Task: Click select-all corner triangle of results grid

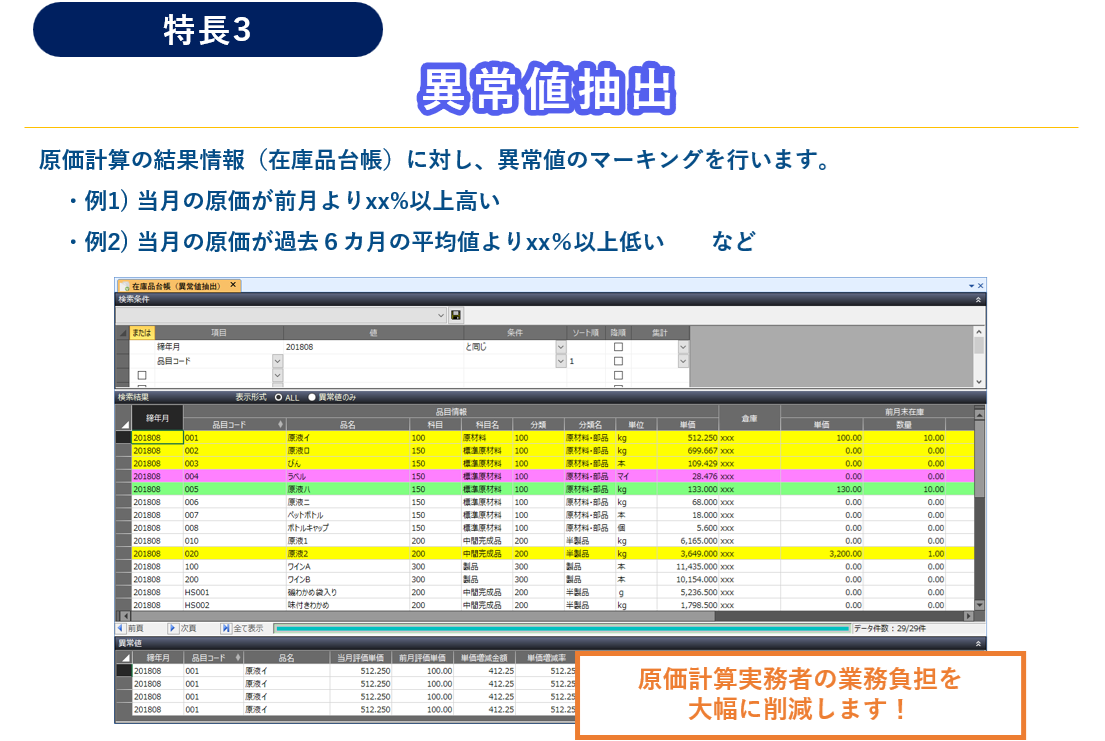Action: (125, 424)
